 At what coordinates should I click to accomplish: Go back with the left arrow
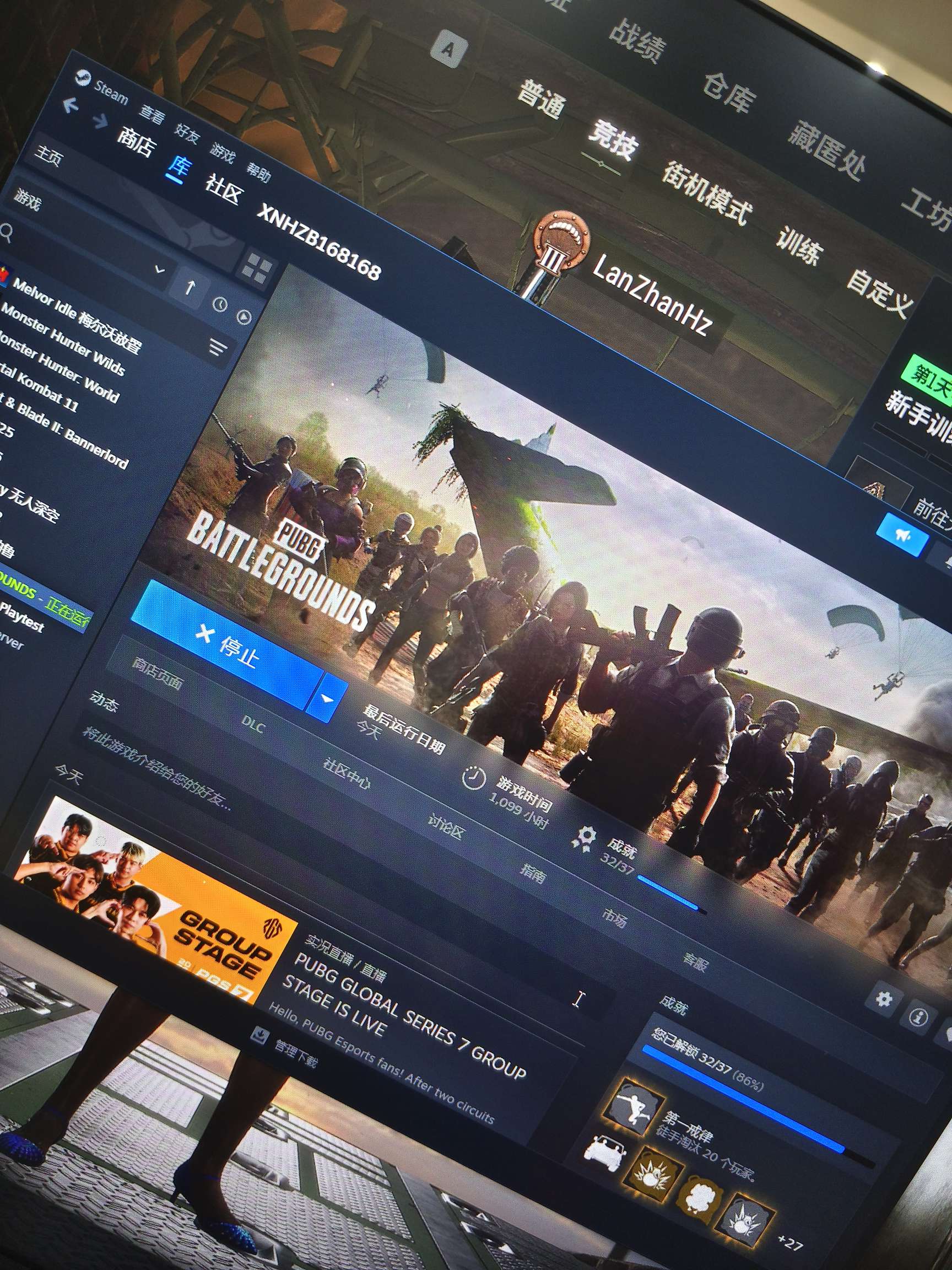[x=71, y=106]
